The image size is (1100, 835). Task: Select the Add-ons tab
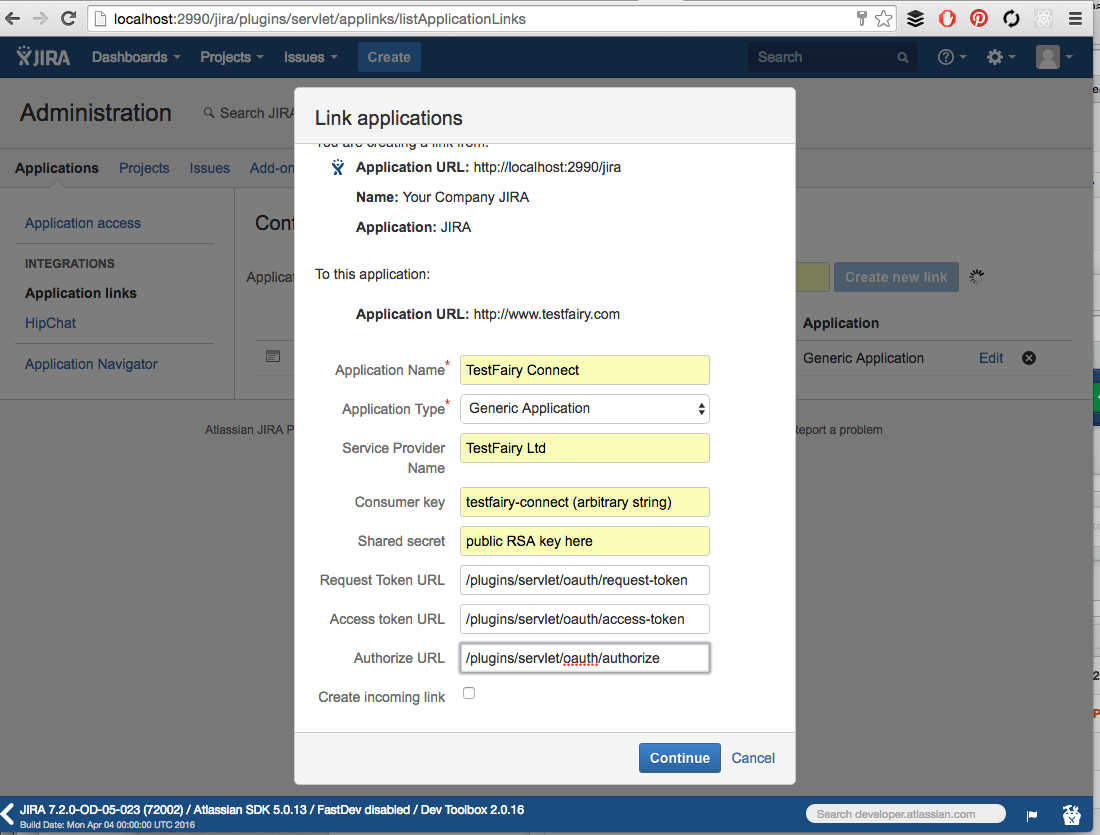click(272, 168)
